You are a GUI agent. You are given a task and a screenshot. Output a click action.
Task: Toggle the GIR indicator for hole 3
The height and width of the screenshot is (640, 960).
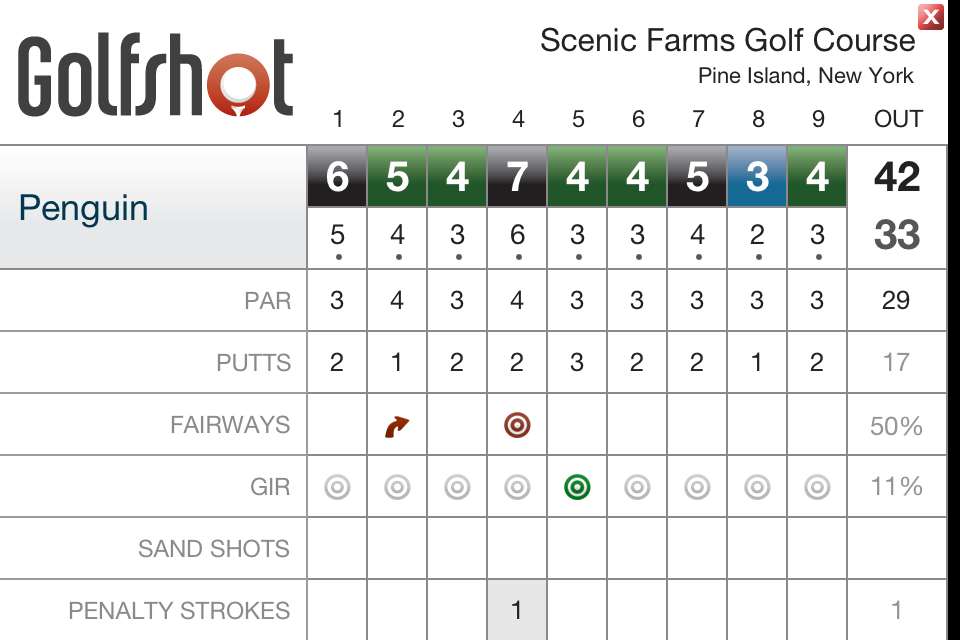tap(457, 487)
